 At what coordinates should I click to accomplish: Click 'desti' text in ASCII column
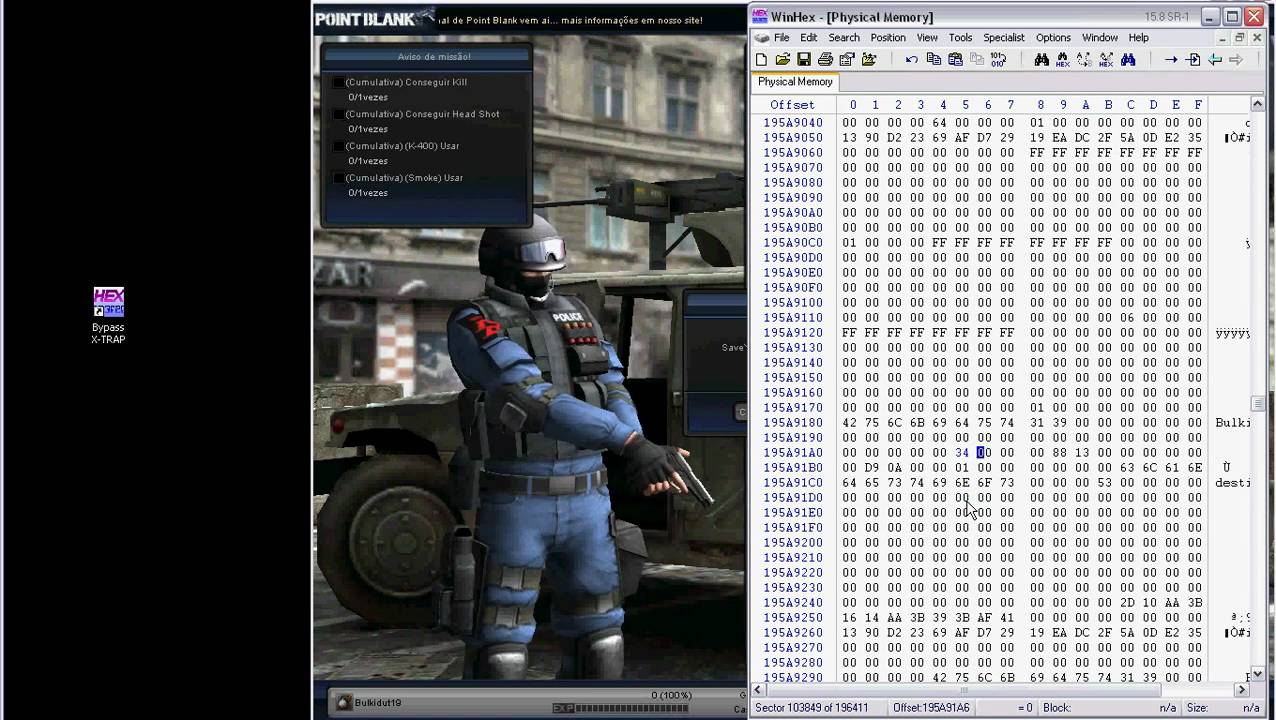[1233, 483]
